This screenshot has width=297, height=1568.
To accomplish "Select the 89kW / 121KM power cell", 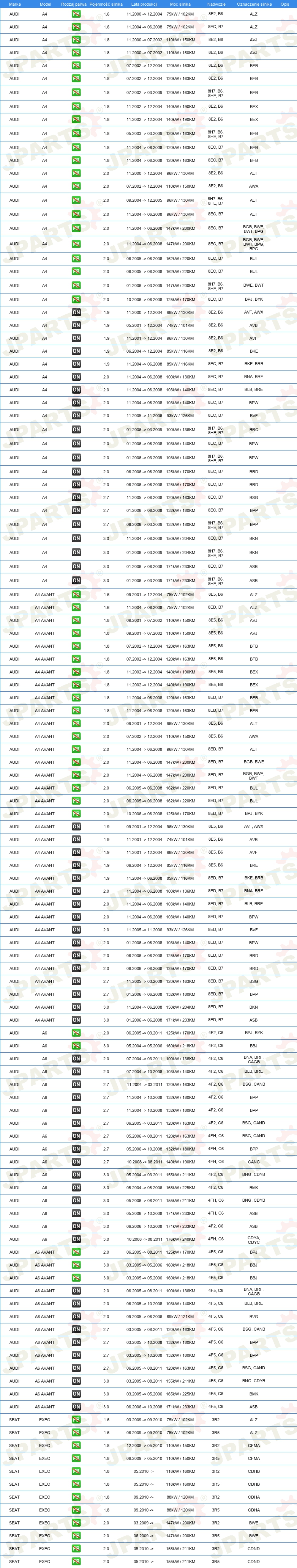I will [180, 1317].
